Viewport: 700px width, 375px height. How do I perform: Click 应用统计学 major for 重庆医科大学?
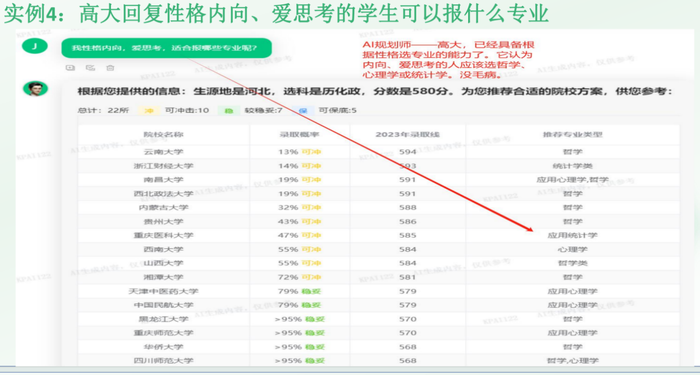573,235
